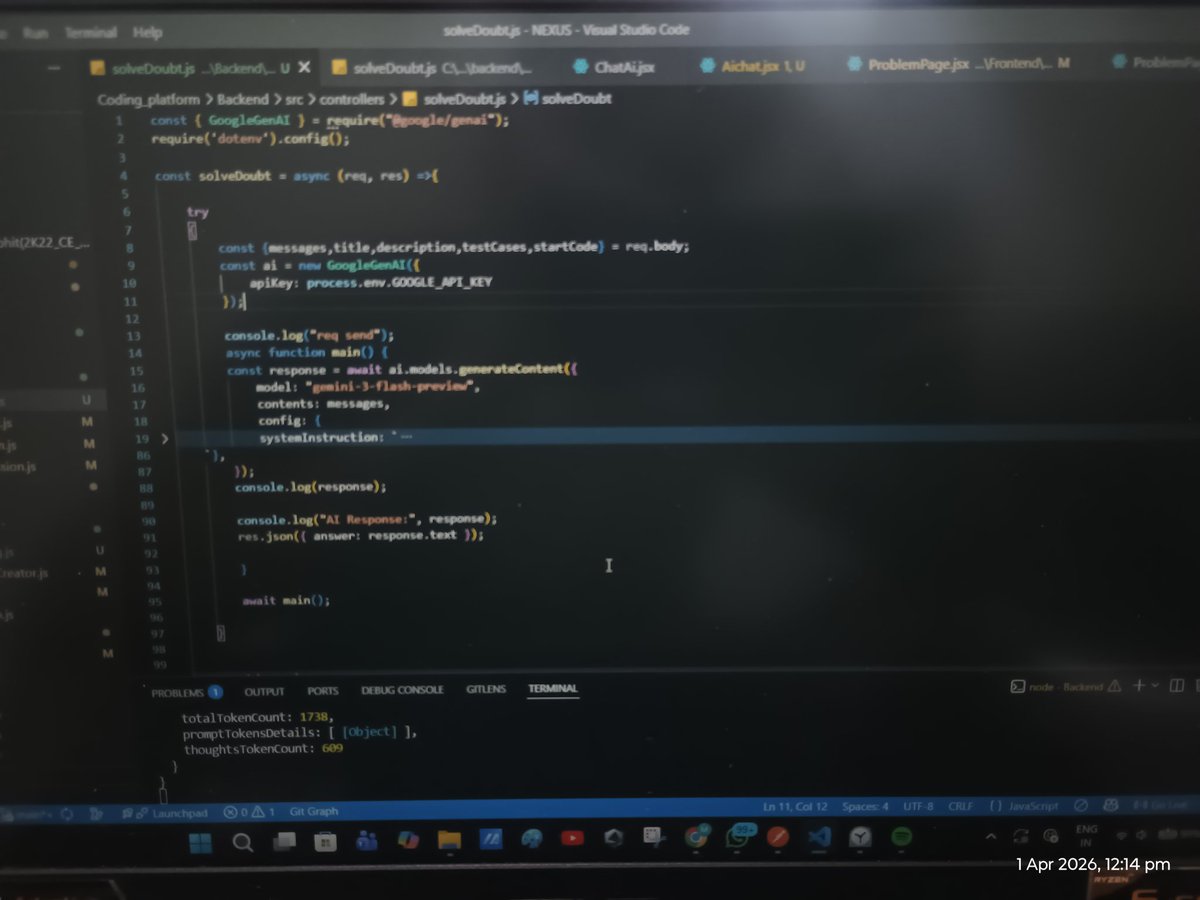This screenshot has height=900, width=1200.
Task: Switch to Visual Studio Code taskbar icon
Action: [x=820, y=836]
